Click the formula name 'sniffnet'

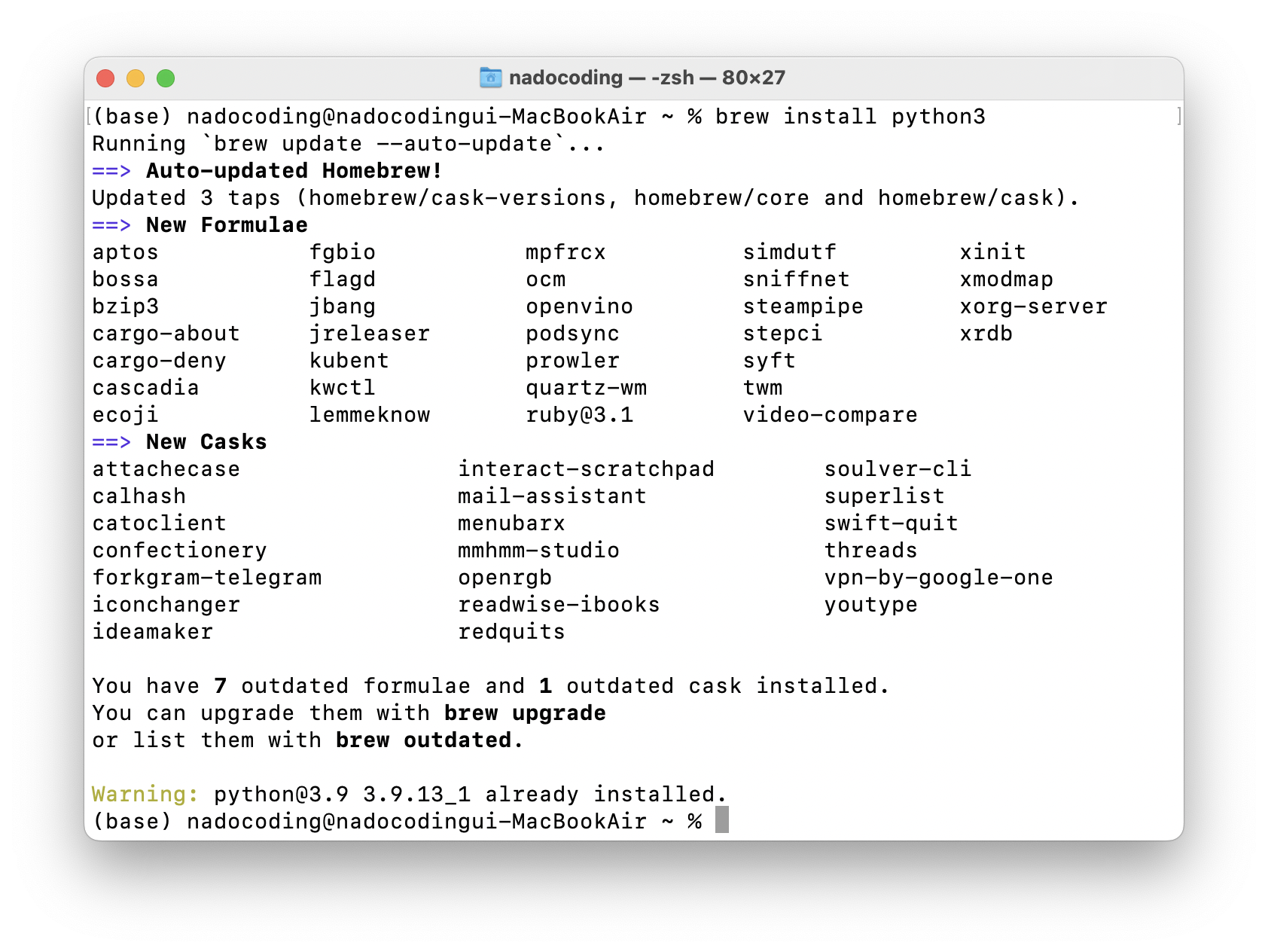pyautogui.click(x=796, y=279)
